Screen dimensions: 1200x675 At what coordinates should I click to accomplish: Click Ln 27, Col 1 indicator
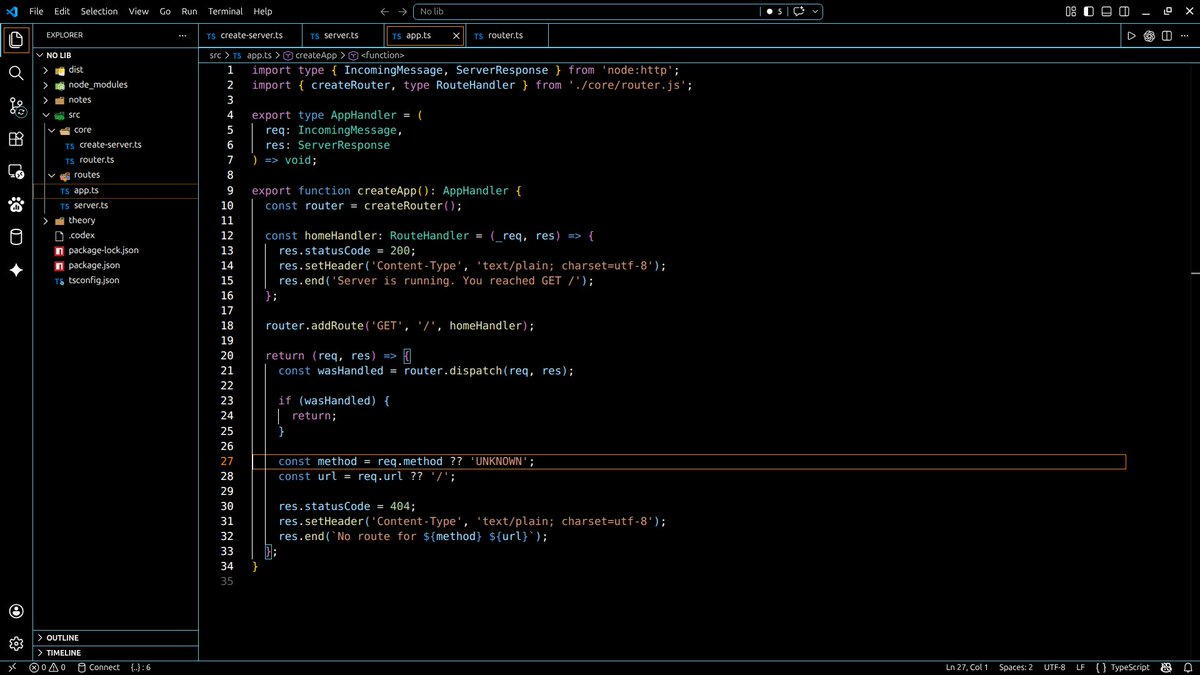point(967,667)
